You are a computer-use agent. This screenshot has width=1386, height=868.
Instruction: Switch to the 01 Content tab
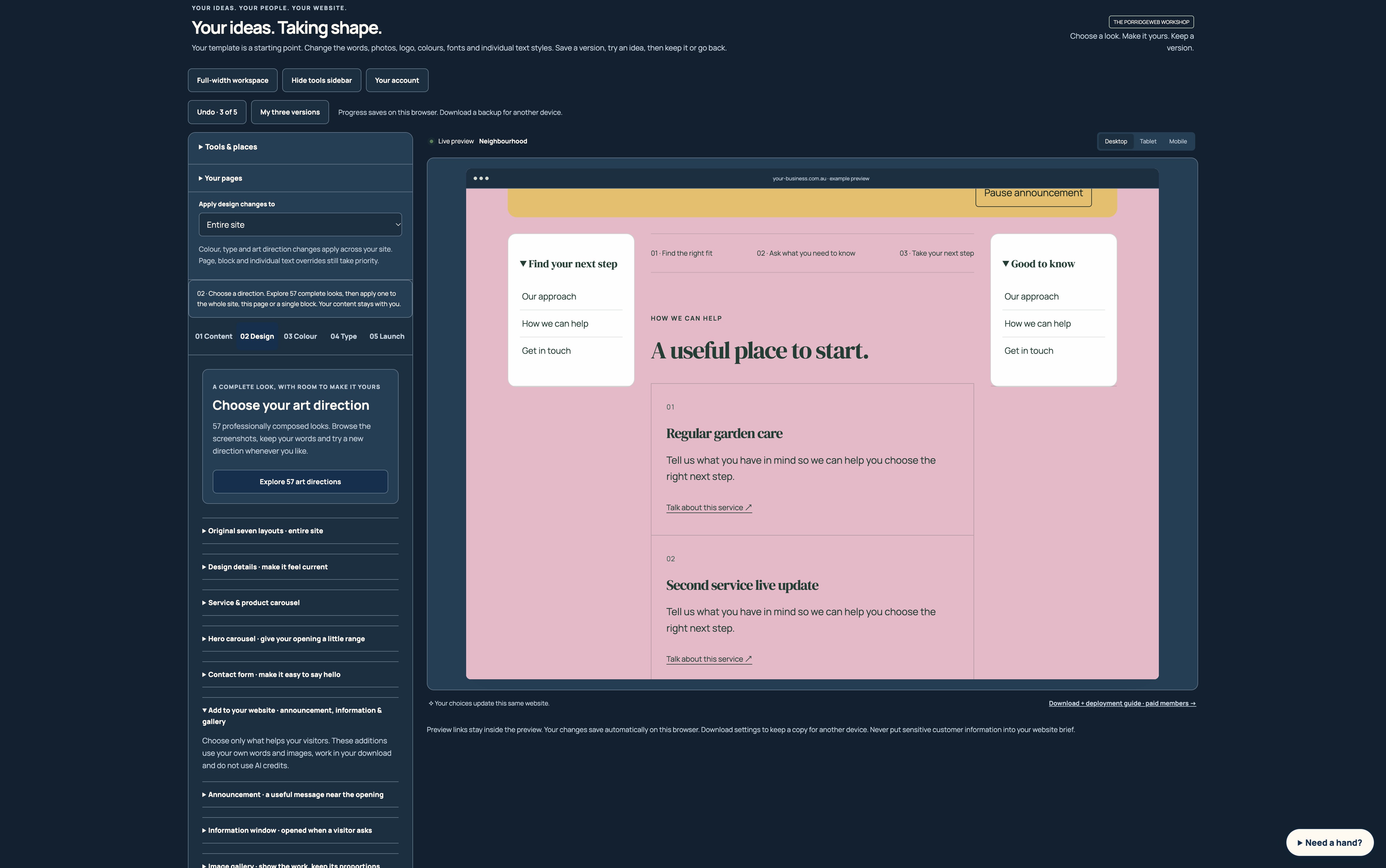coord(214,336)
